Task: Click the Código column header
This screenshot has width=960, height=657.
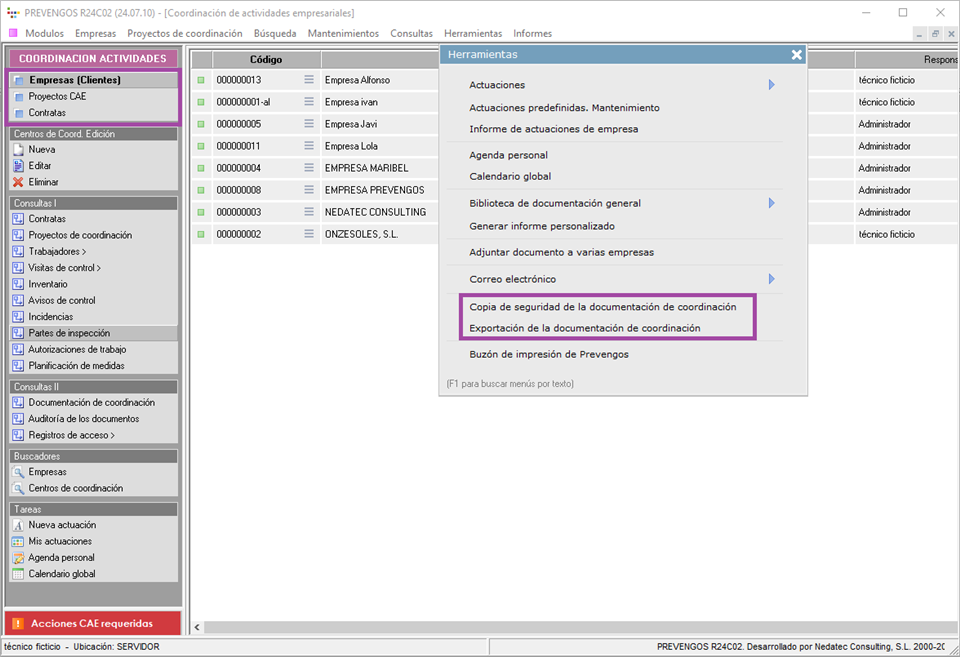Action: coord(265,60)
